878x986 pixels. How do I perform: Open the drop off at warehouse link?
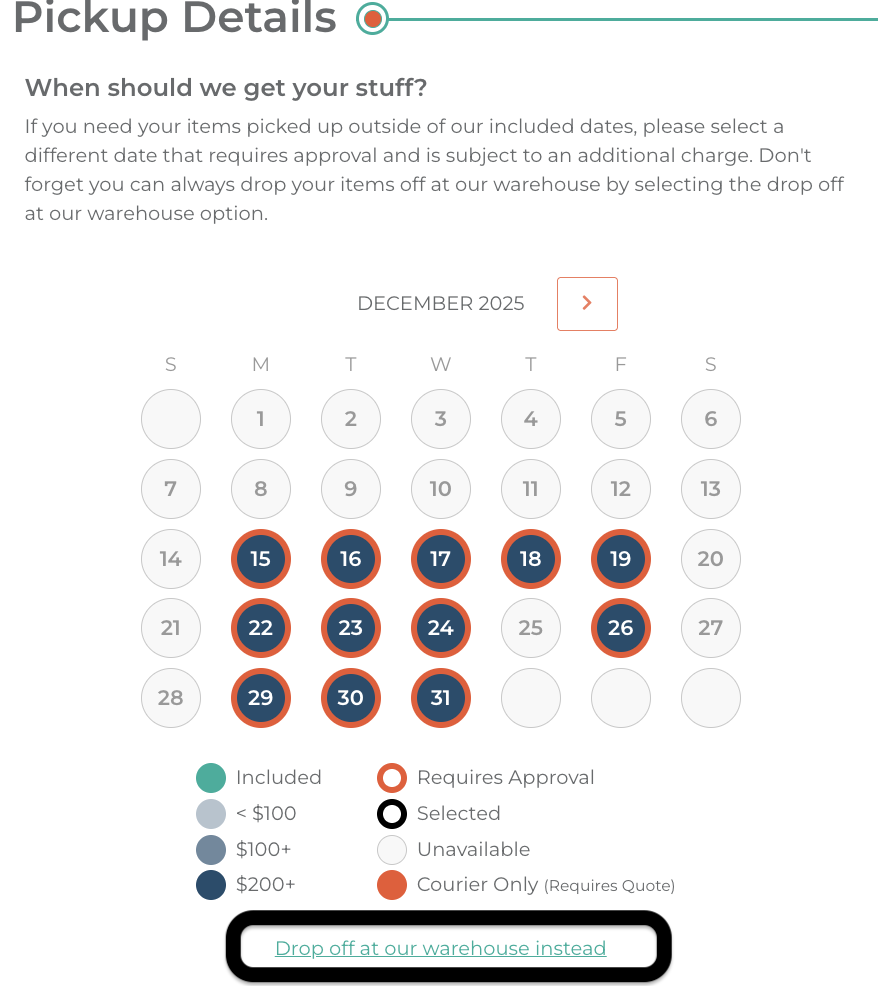440,948
